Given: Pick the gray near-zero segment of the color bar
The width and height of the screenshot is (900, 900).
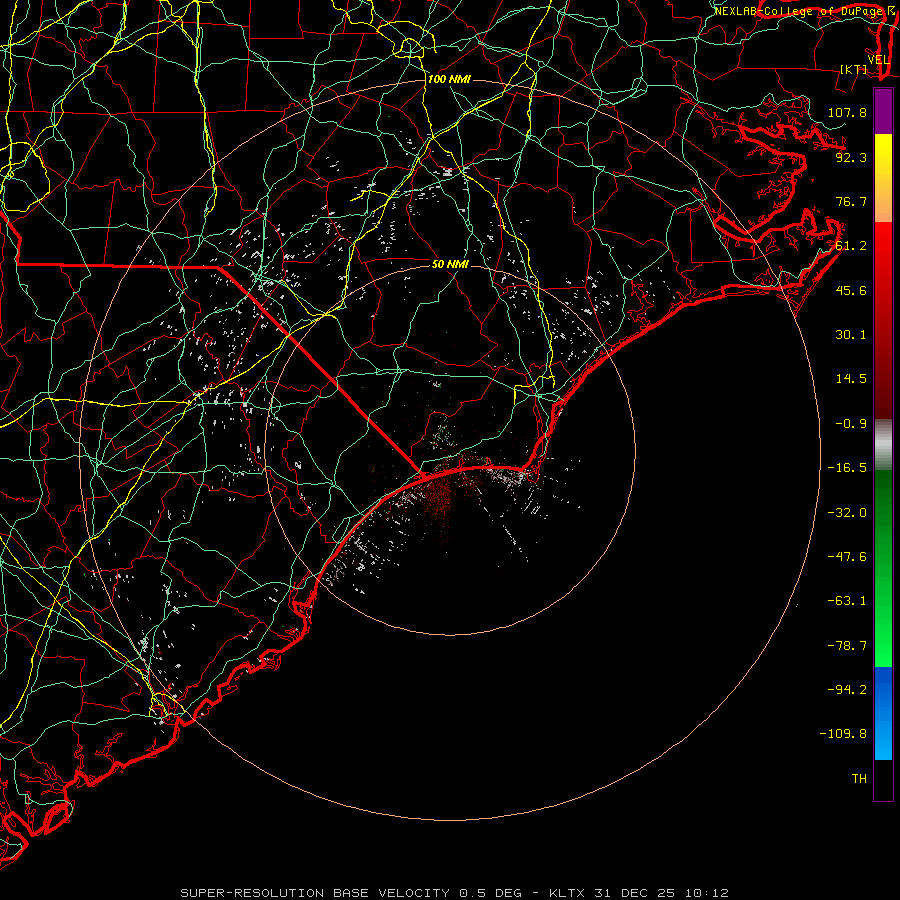Looking at the screenshot, I should click(x=883, y=445).
